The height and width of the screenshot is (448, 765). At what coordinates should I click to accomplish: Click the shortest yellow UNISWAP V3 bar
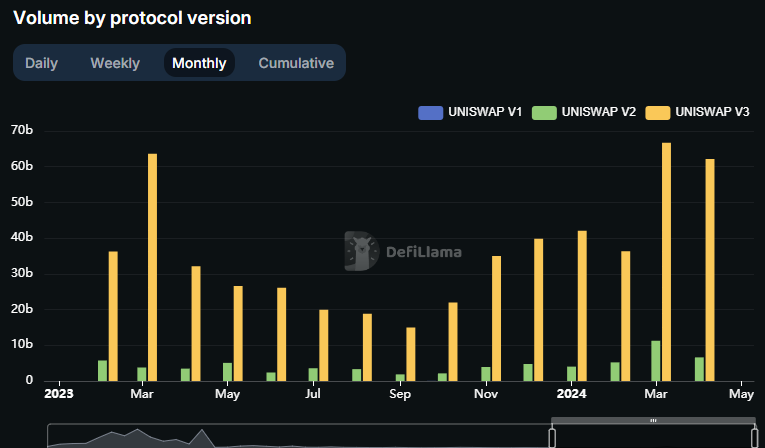411,354
